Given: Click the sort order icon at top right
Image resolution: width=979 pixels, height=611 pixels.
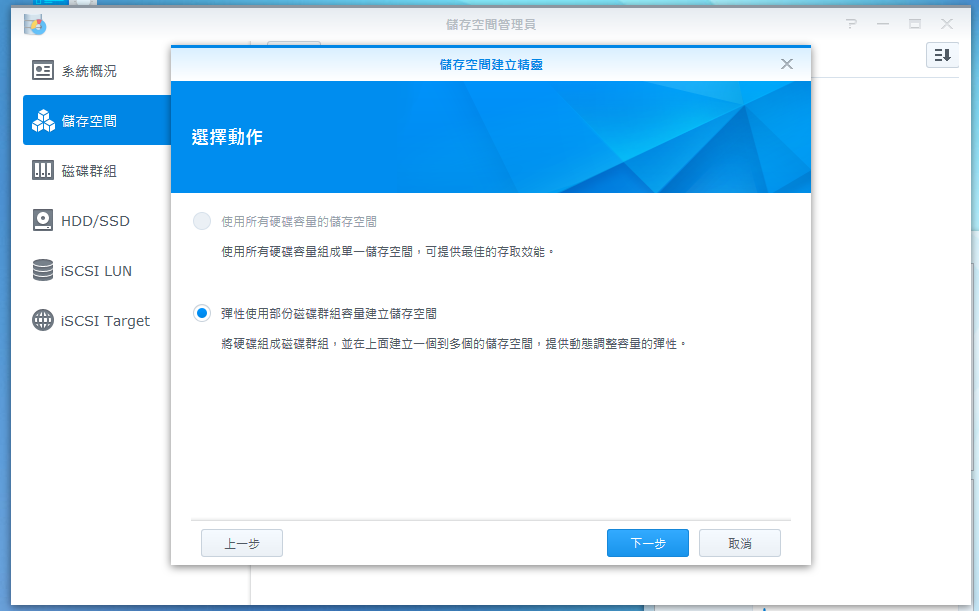Looking at the screenshot, I should pos(942,55).
